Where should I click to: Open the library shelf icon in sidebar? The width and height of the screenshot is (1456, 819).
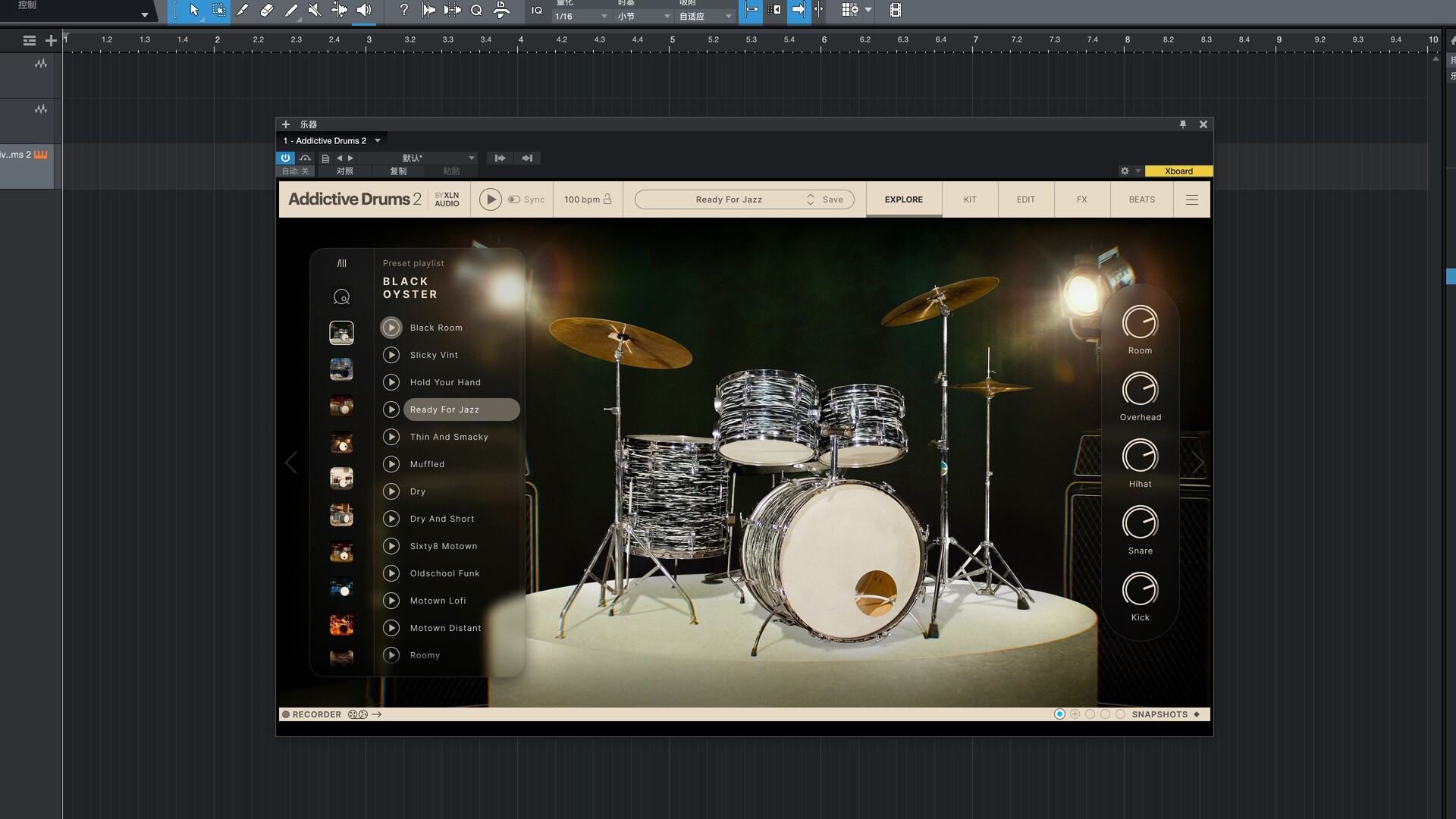(x=341, y=263)
